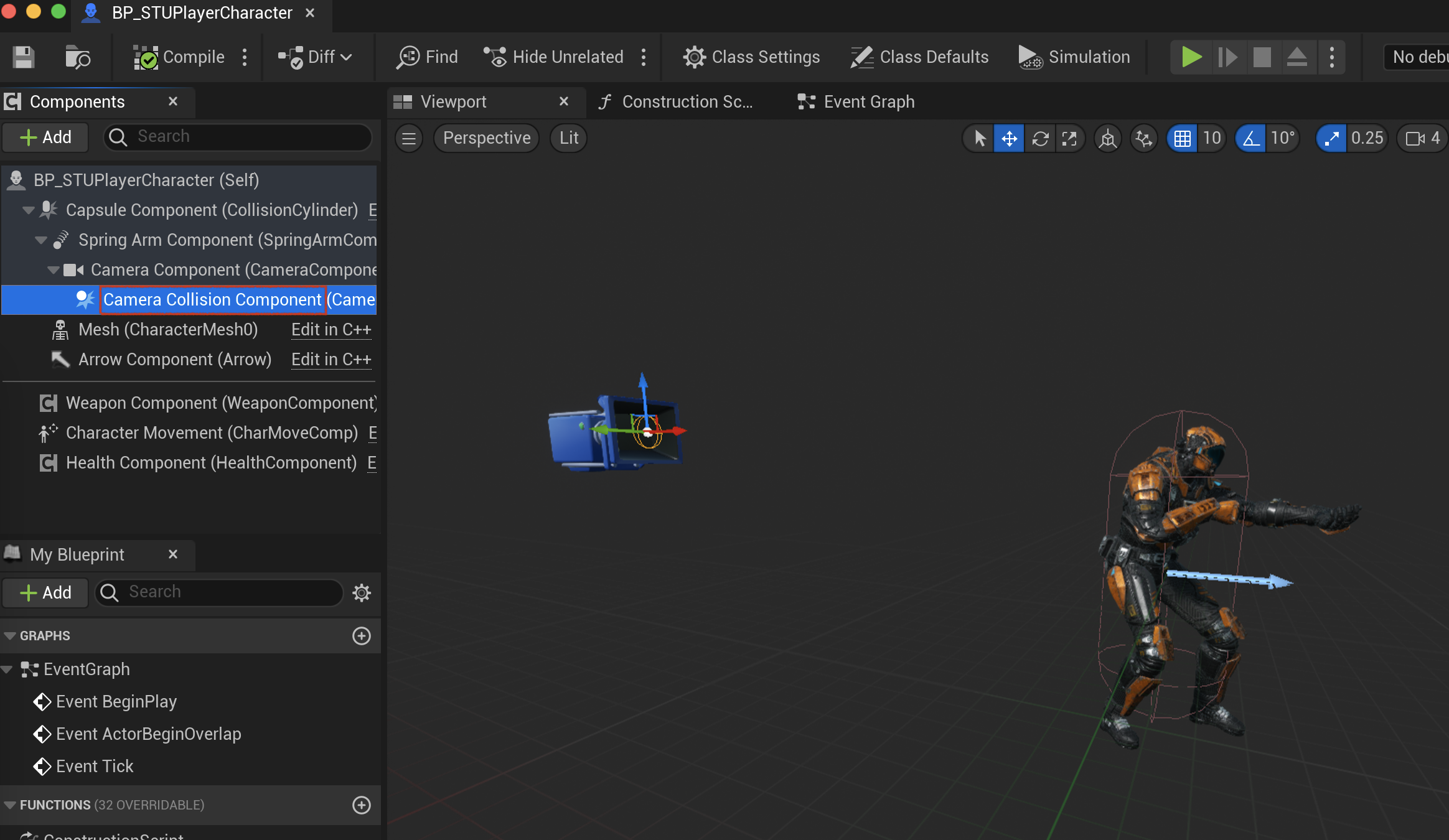
Task: Toggle world/local coordinate space icon
Action: (1108, 138)
